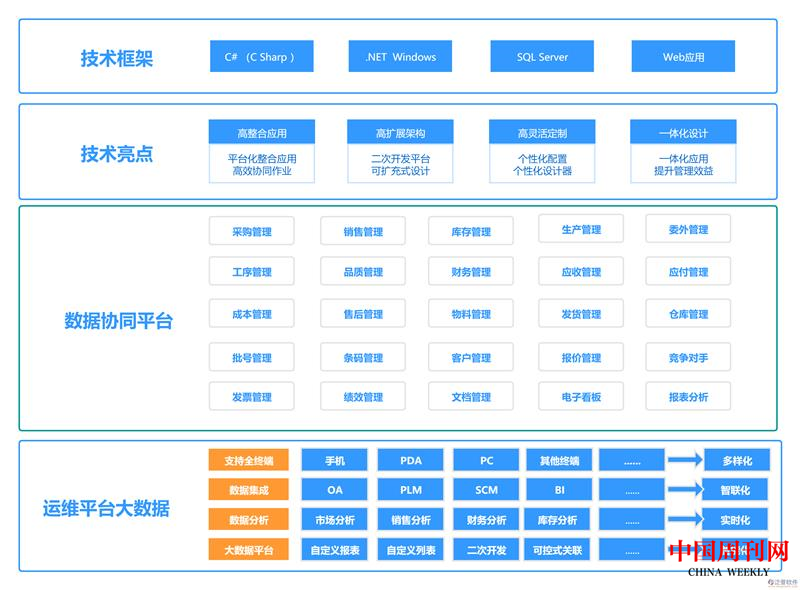The image size is (800, 590).
Task: Click the arrow pointing to 实时化
Action: (685, 520)
